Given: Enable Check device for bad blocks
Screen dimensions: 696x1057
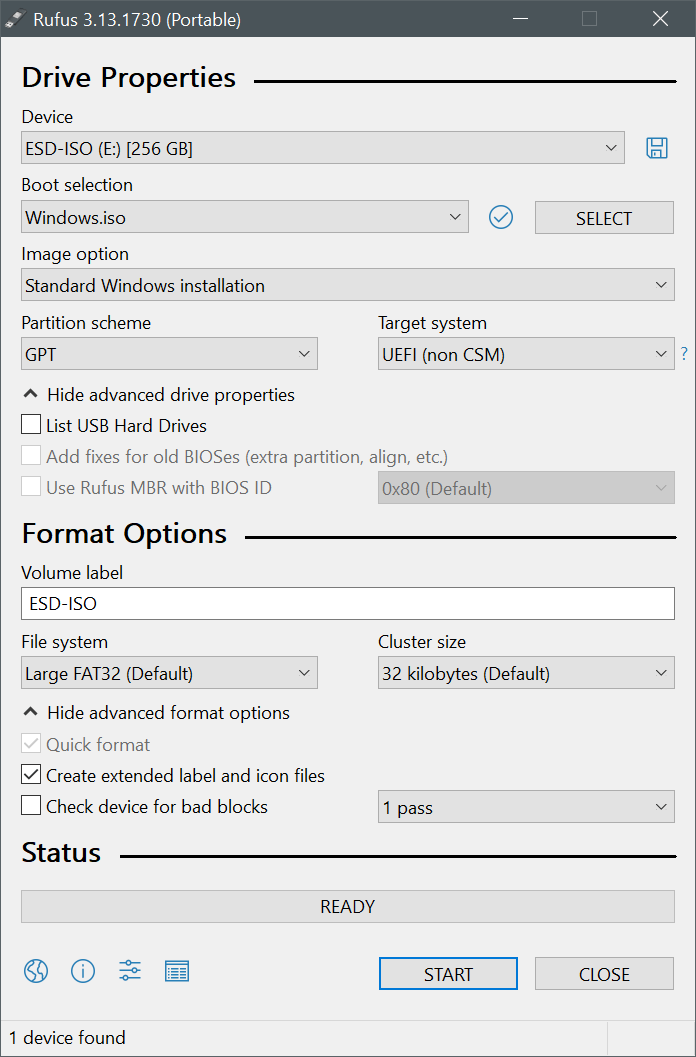Looking at the screenshot, I should (x=31, y=806).
